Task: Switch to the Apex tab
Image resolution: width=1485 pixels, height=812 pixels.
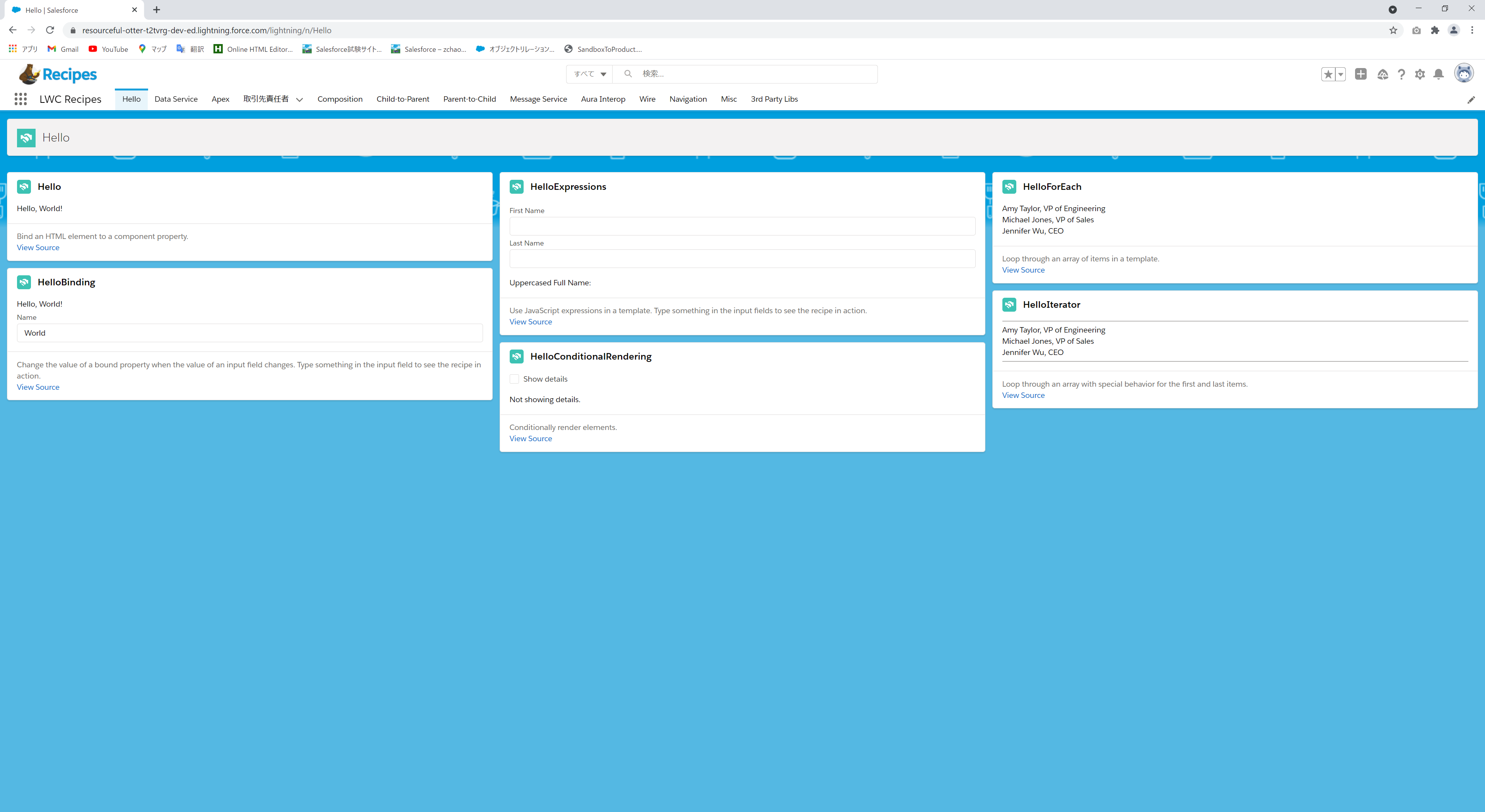Action: 220,99
